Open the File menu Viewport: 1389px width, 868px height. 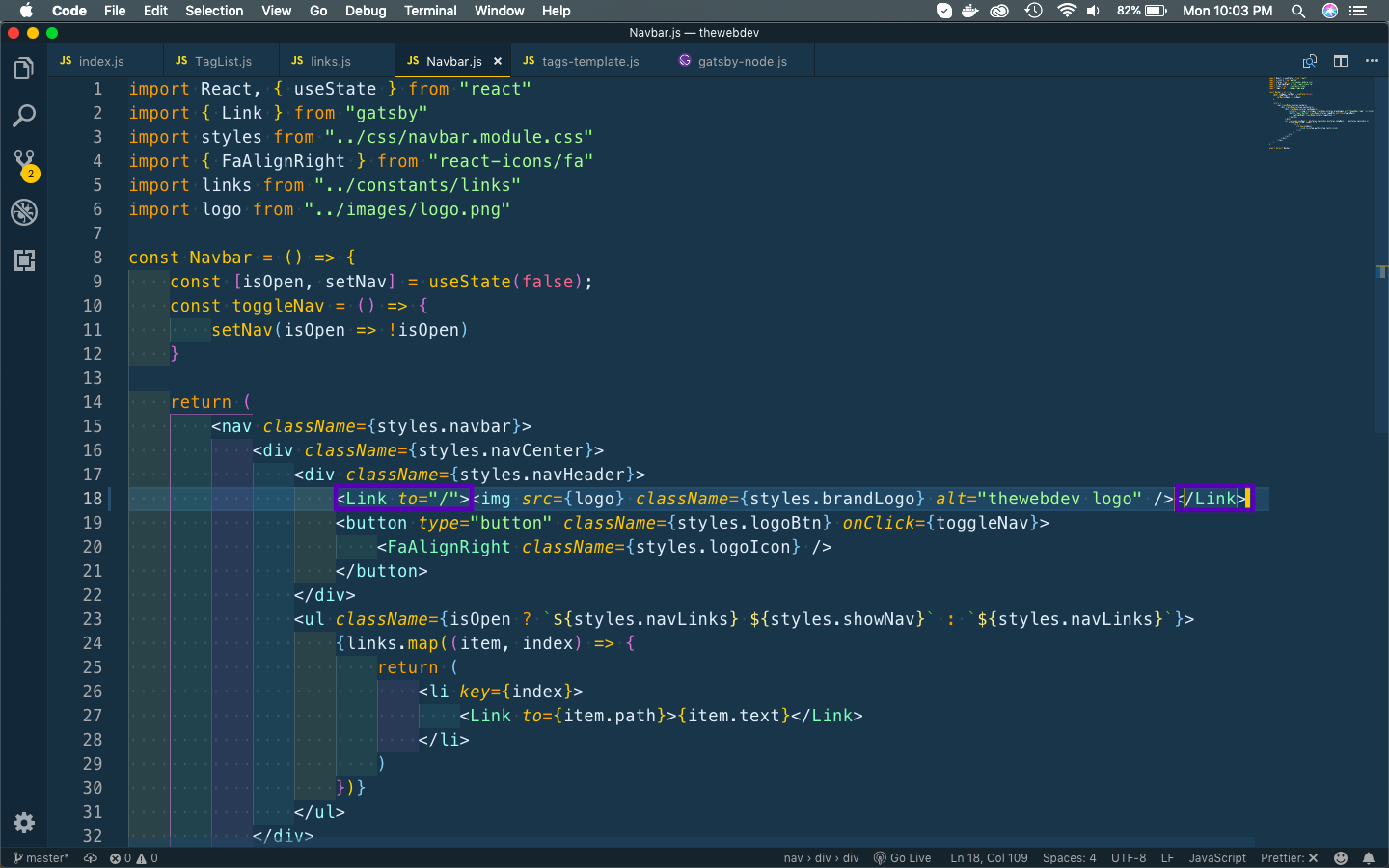pos(115,11)
